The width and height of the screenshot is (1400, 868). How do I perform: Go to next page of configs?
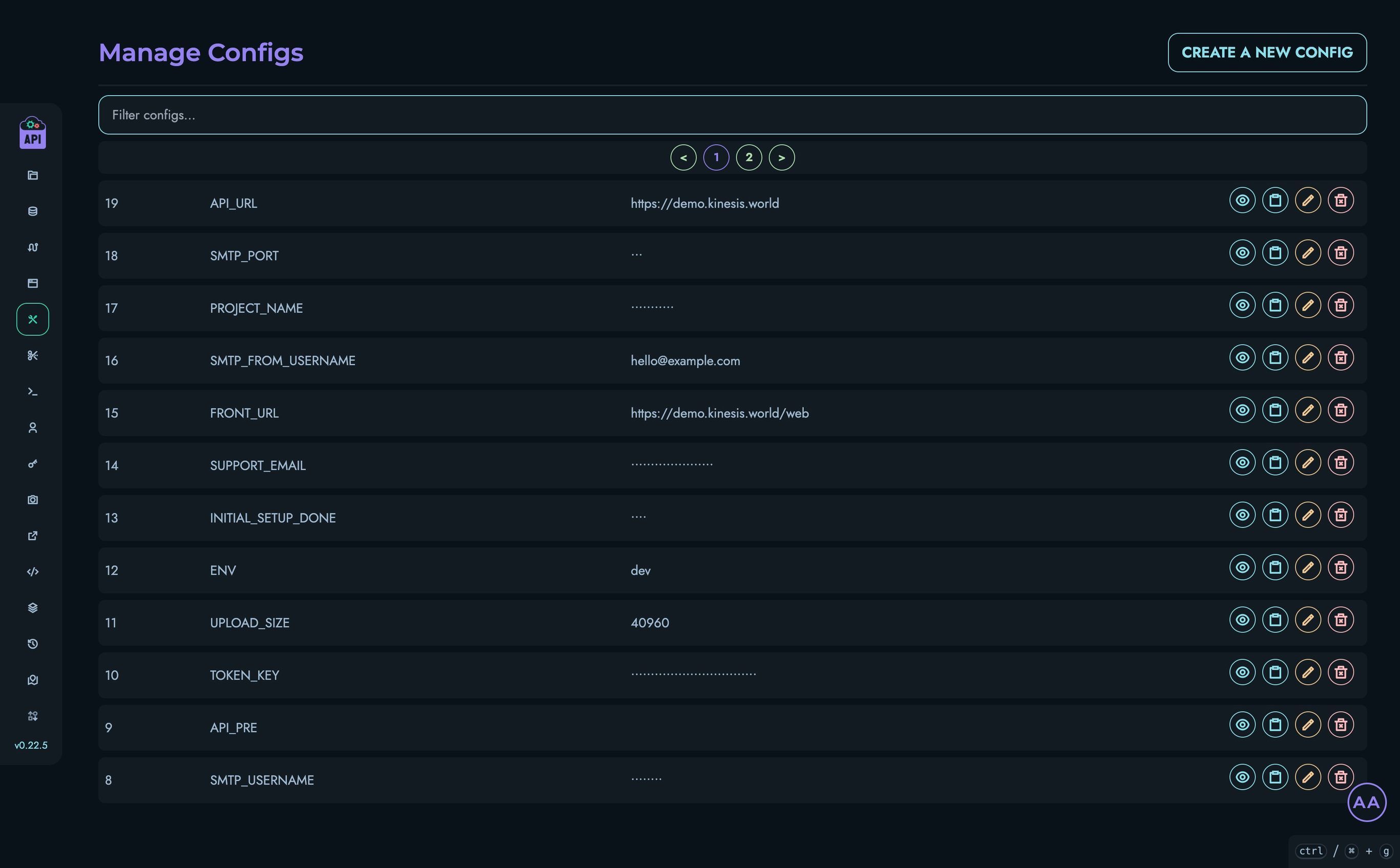(x=782, y=157)
